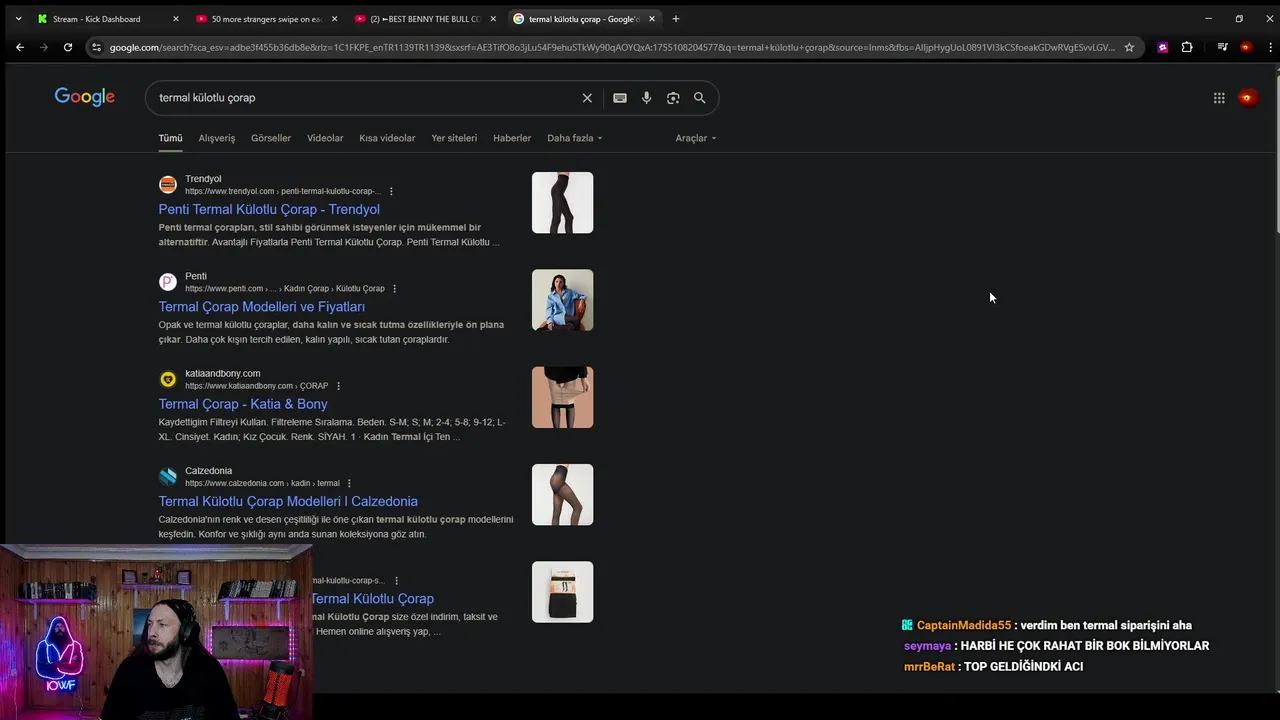This screenshot has width=1280, height=720.
Task: Click the Calzedonia result thumbnail image
Action: [562, 494]
